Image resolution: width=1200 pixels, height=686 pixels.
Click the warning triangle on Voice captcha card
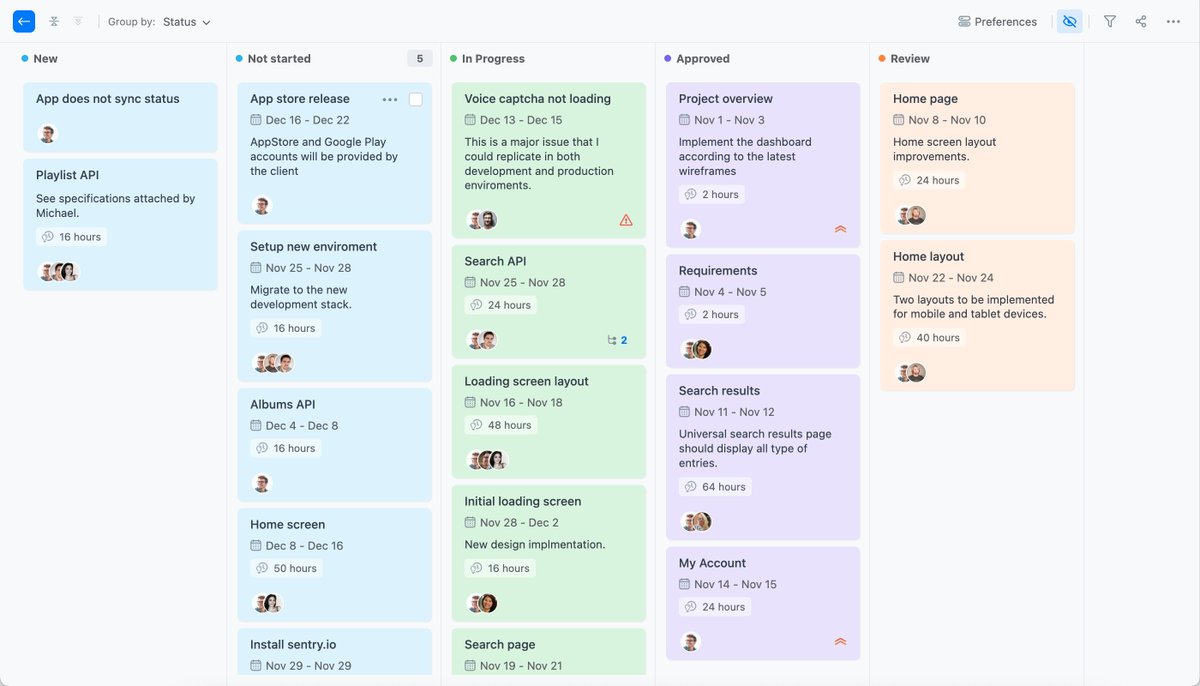(x=626, y=220)
